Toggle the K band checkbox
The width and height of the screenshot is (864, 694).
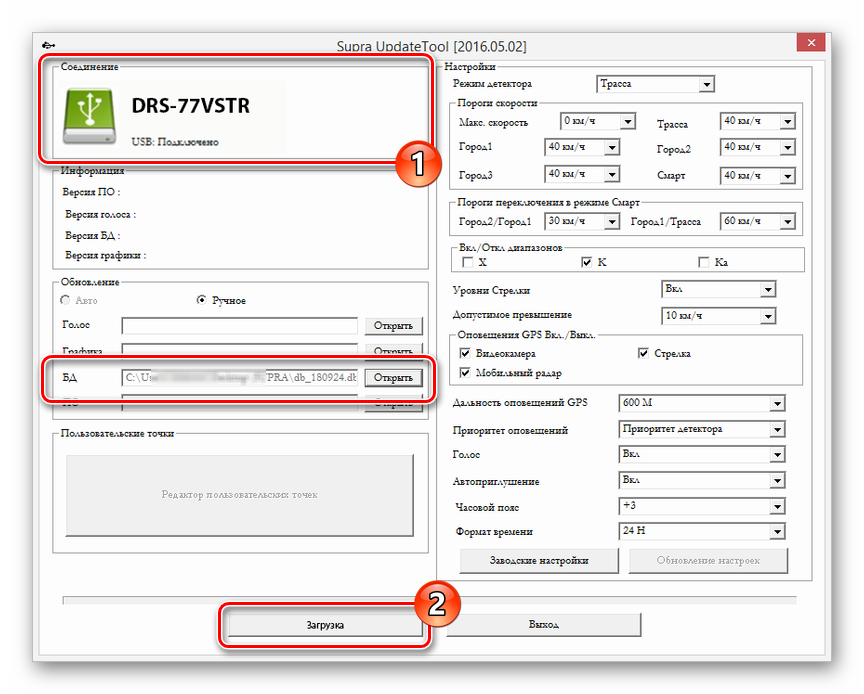587,262
